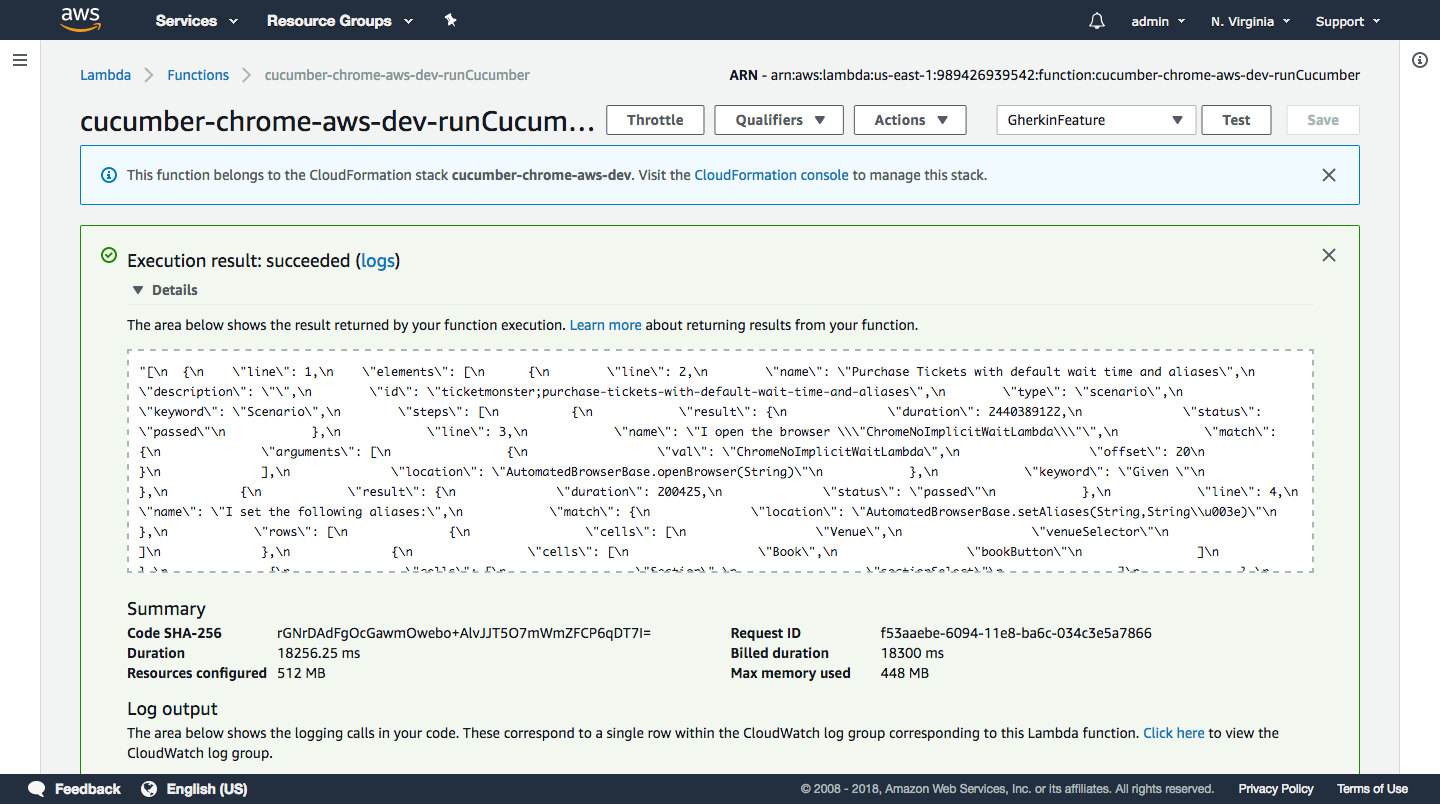Click the globe language icon
1440x804 pixels.
pyautogui.click(x=149, y=789)
